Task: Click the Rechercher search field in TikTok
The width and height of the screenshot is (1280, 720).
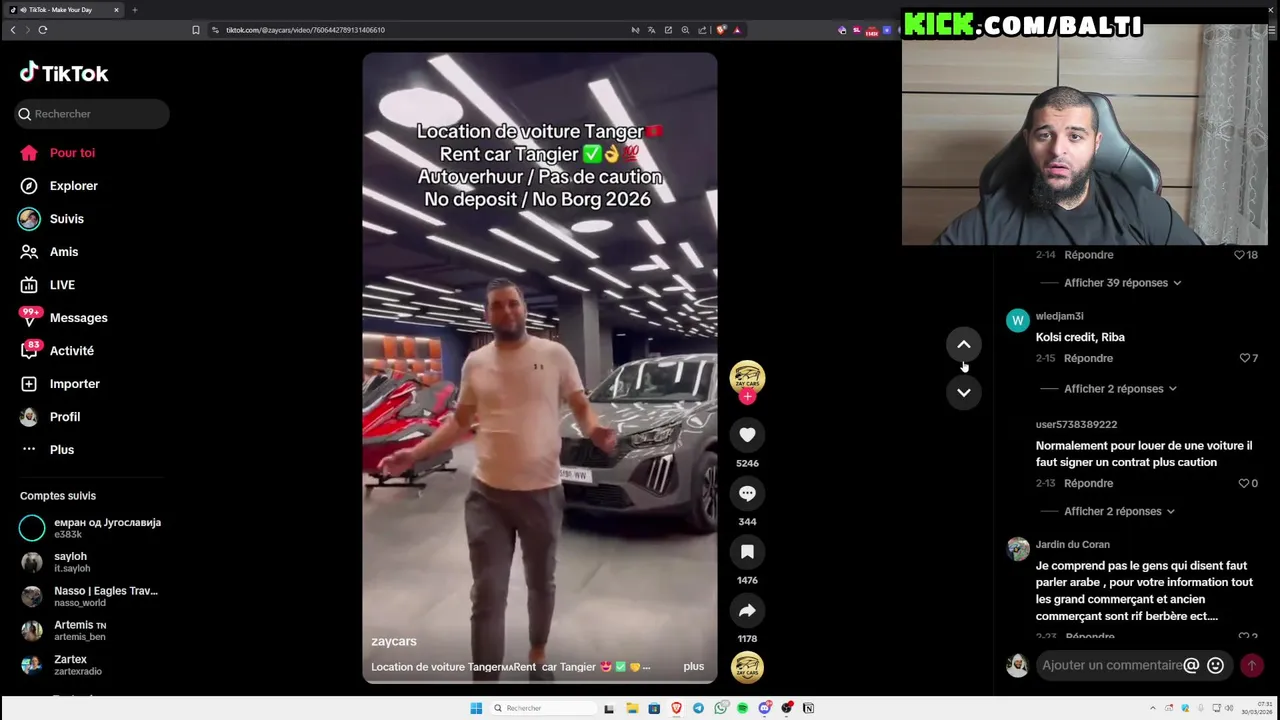Action: tap(92, 114)
